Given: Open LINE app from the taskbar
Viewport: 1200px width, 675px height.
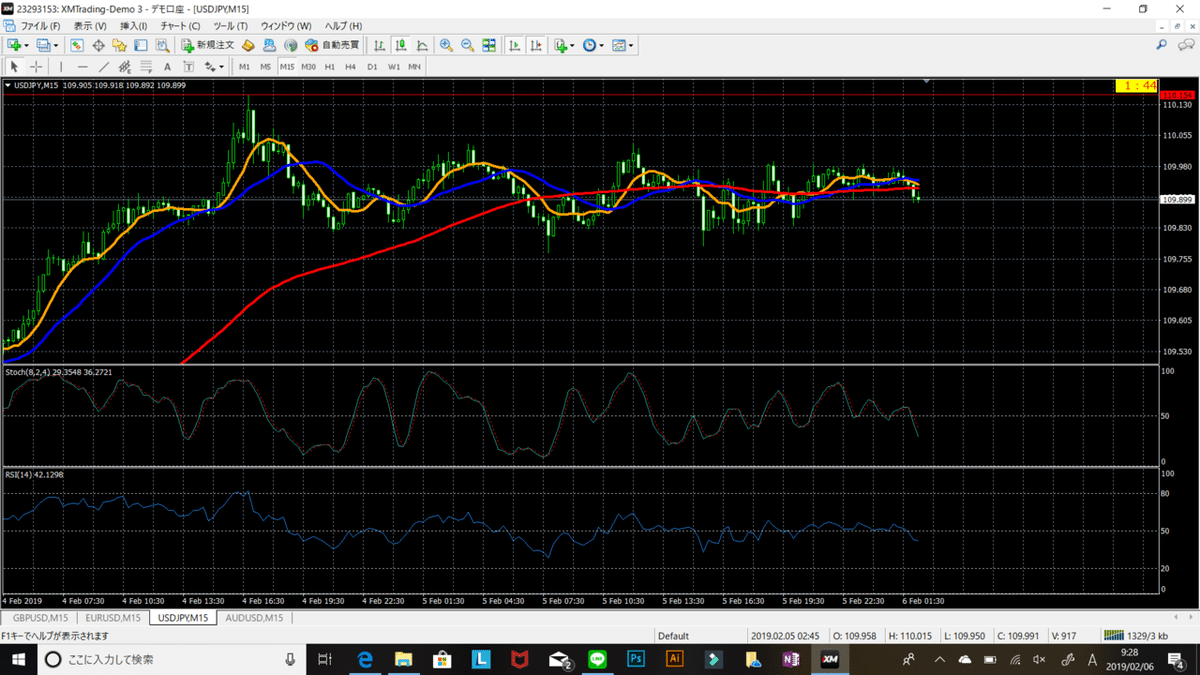Looking at the screenshot, I should [597, 659].
